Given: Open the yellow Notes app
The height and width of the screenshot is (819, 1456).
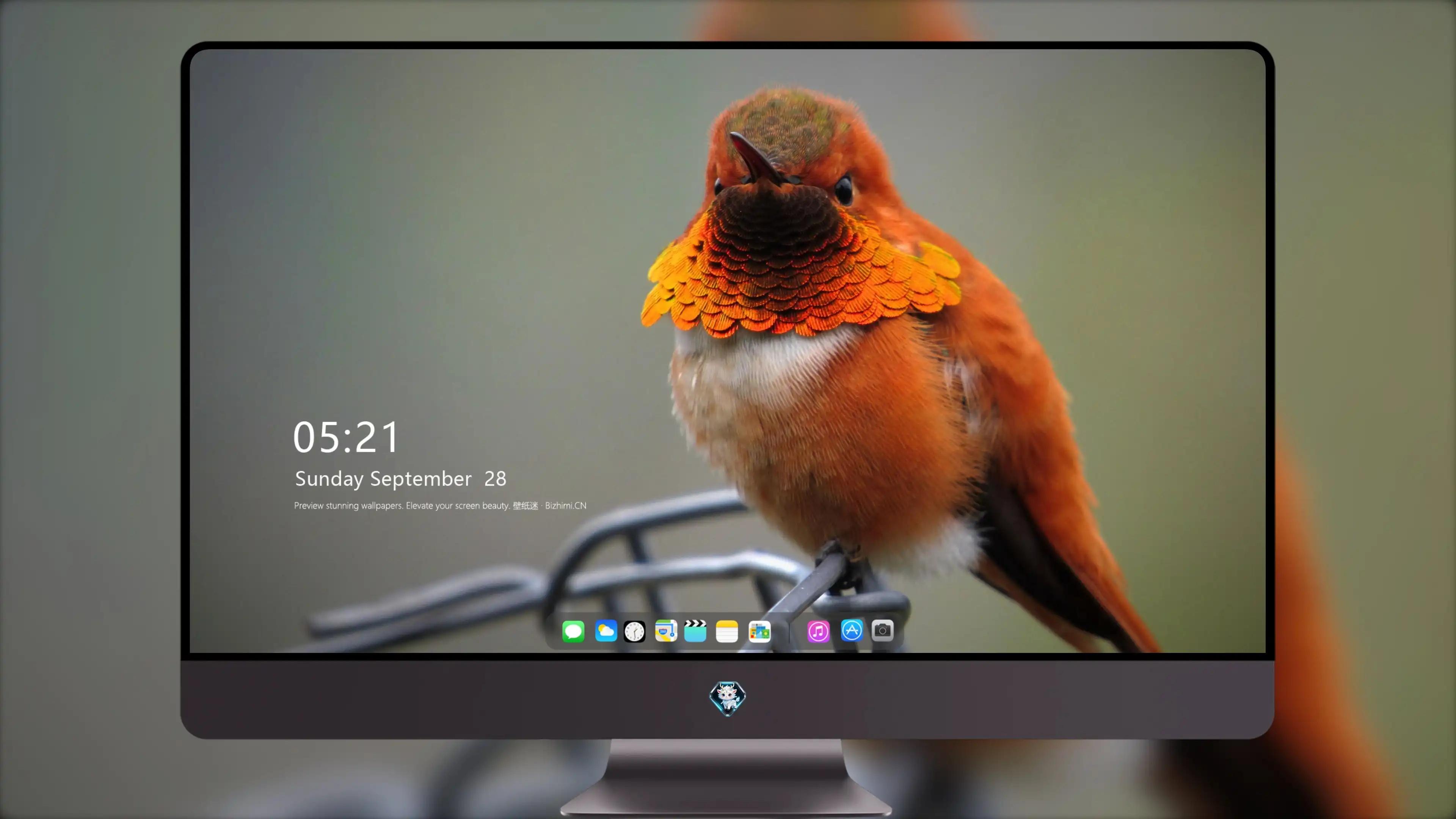Looking at the screenshot, I should [727, 631].
